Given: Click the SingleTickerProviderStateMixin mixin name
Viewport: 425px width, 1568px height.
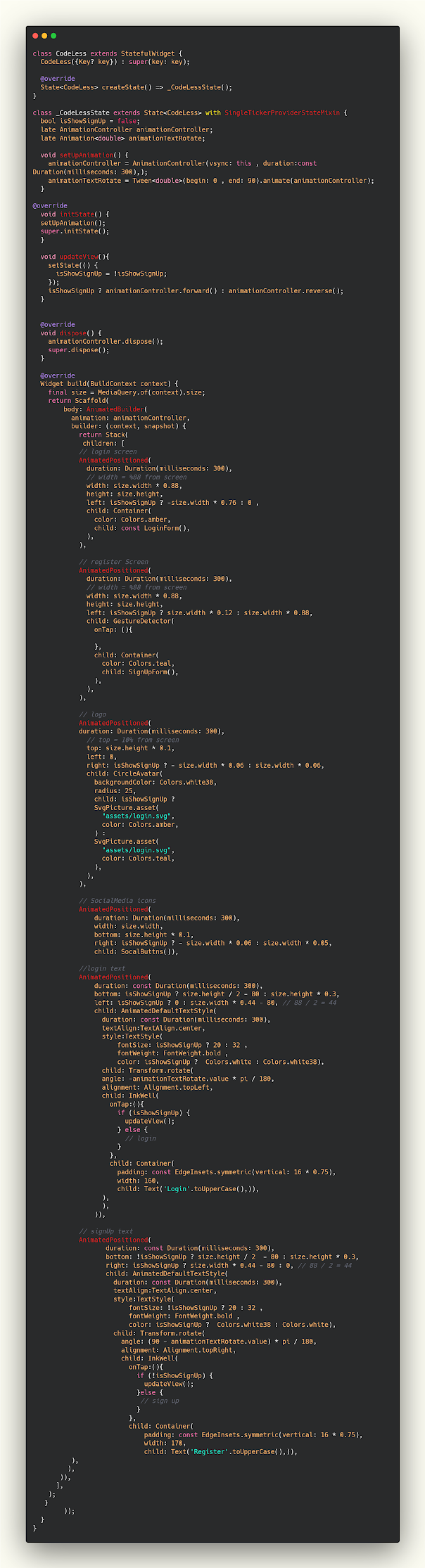Looking at the screenshot, I should pos(281,113).
